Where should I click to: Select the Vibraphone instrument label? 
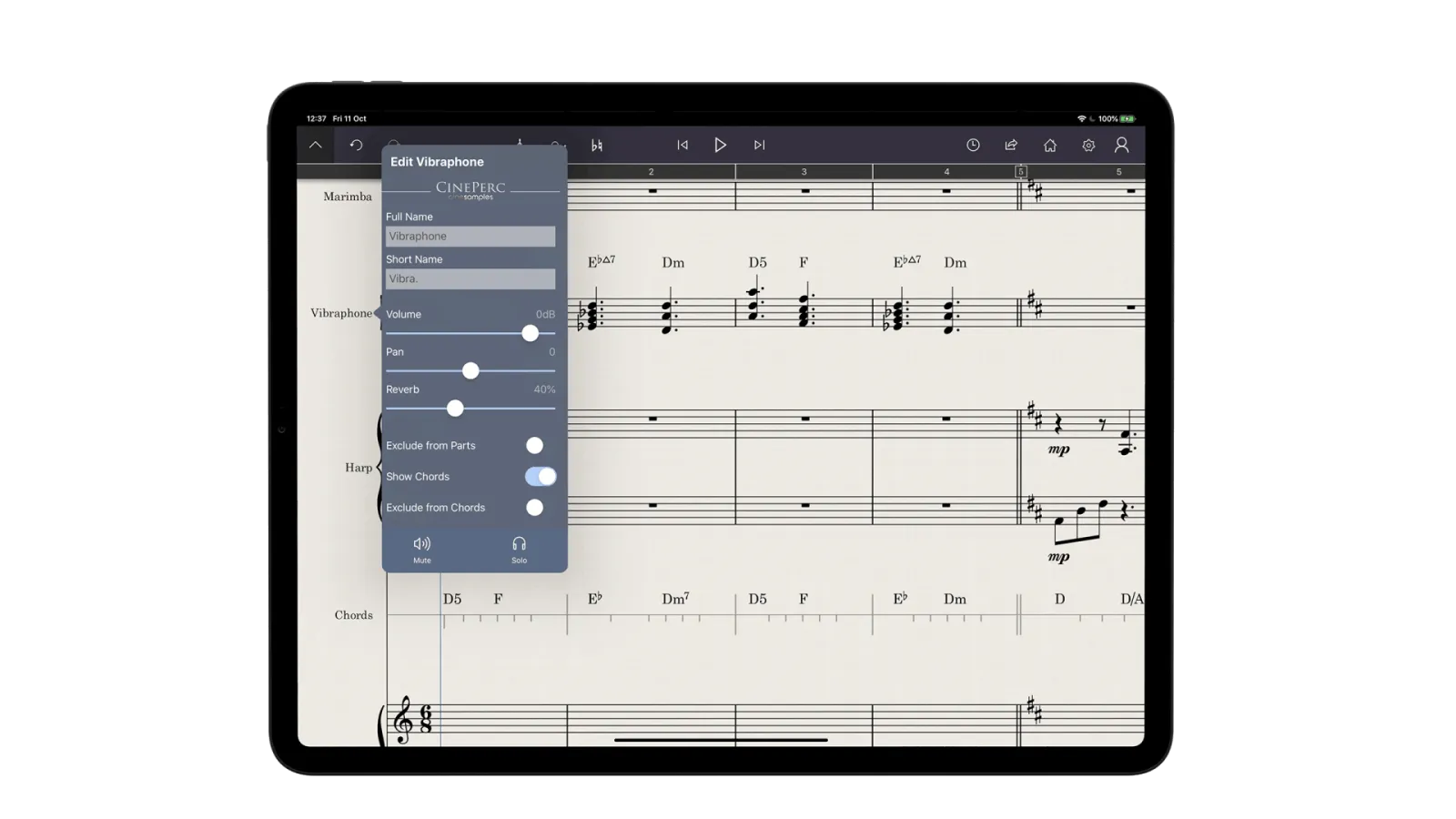pos(341,313)
